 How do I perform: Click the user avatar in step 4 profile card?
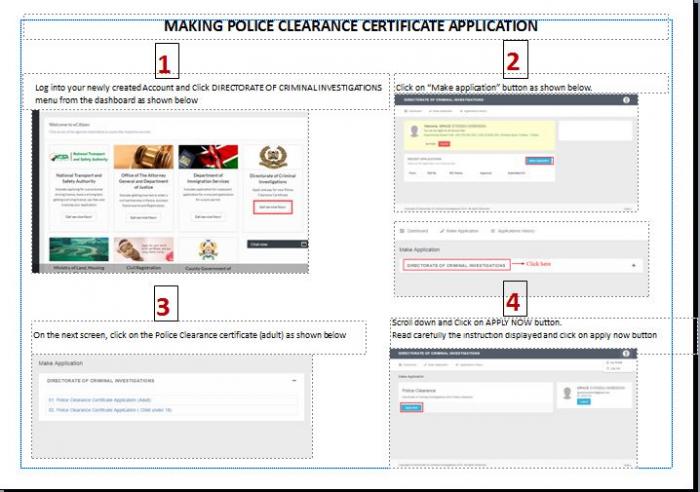pos(567,393)
